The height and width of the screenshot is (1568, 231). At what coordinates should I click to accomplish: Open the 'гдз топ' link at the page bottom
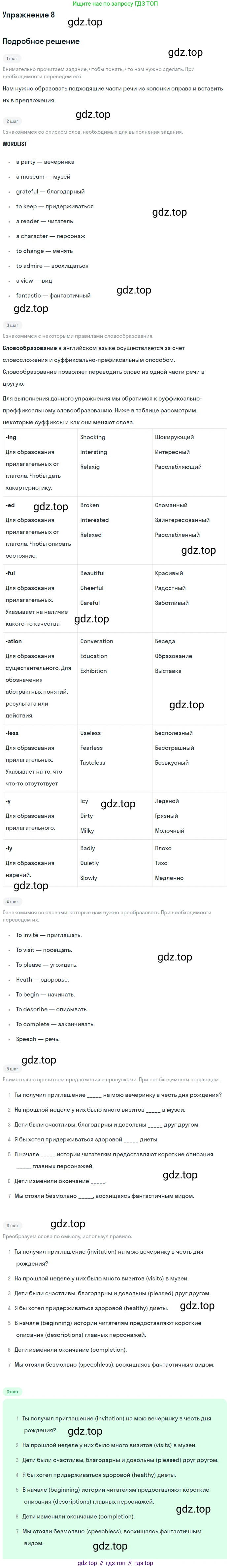(115, 1562)
